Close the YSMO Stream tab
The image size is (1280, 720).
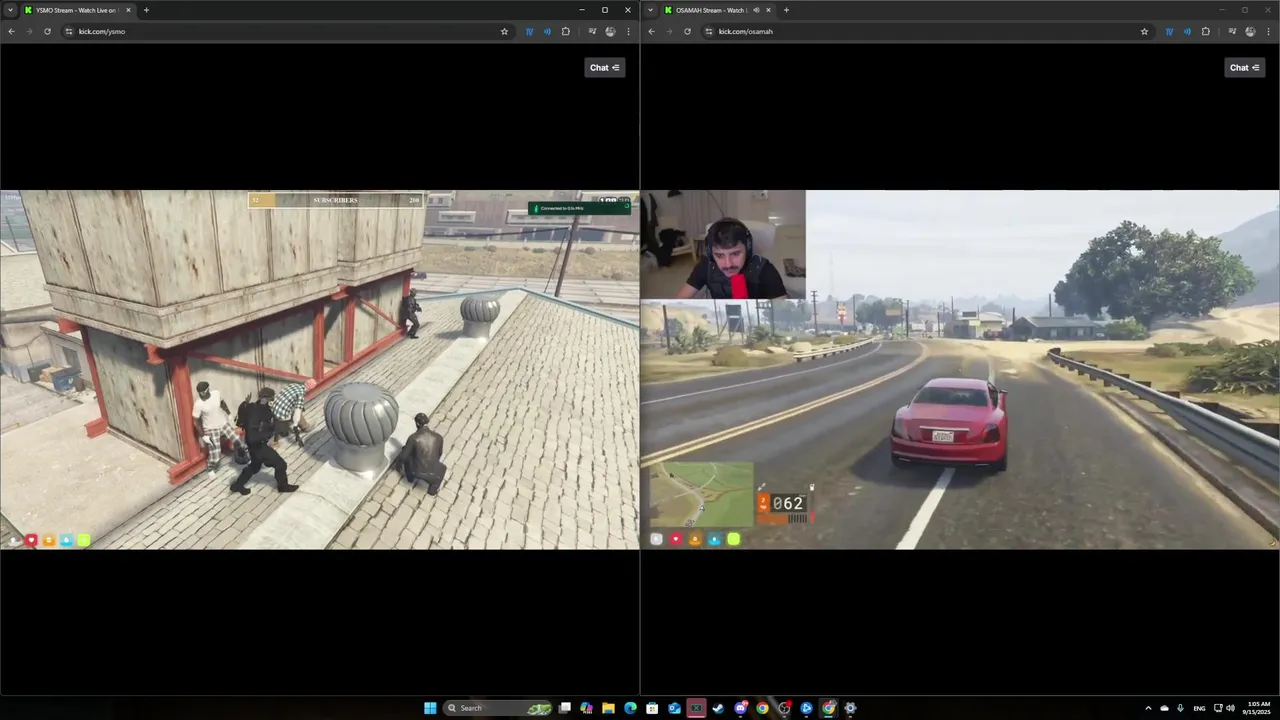click(x=128, y=10)
